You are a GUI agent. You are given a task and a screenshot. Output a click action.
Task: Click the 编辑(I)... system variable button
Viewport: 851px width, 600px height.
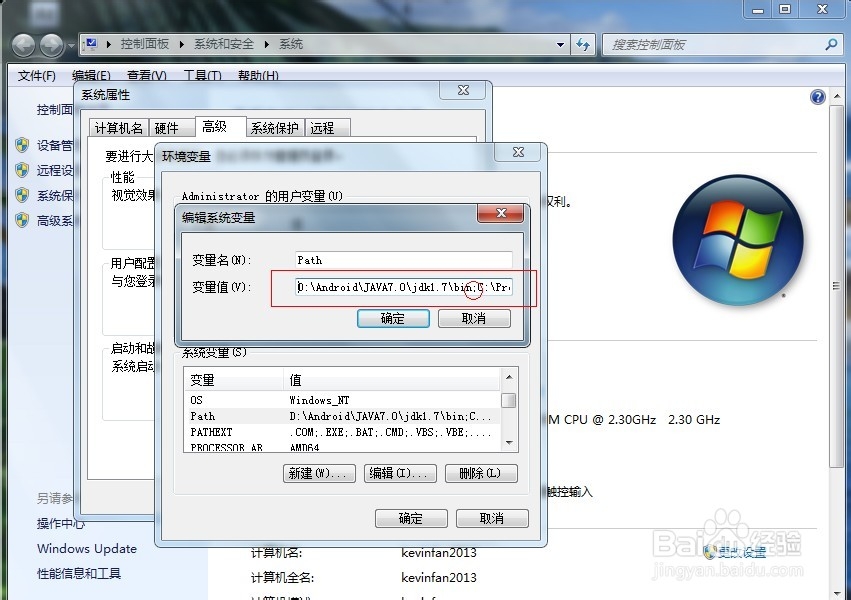[x=400, y=474]
